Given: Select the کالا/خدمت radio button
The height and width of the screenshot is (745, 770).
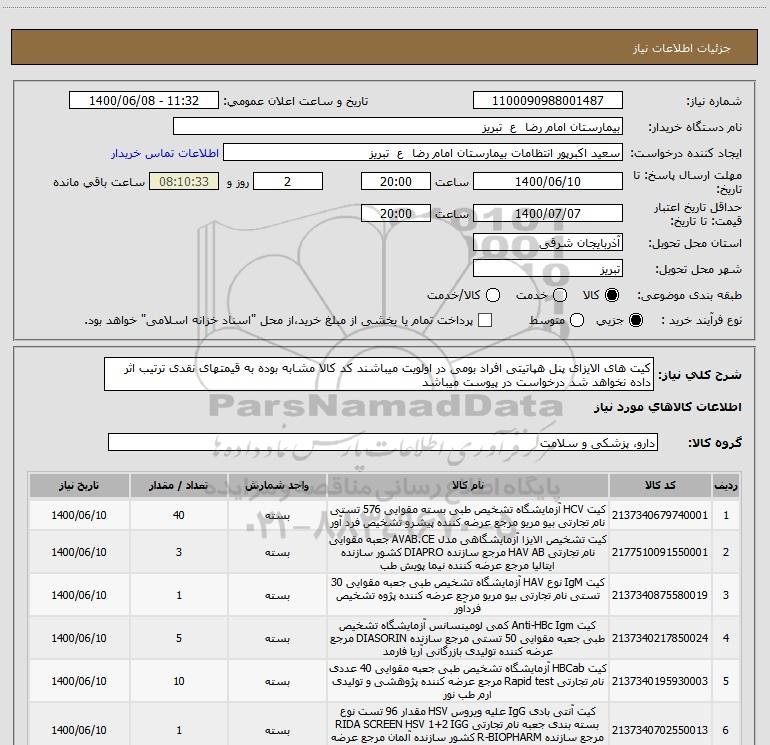Looking at the screenshot, I should point(493,295).
